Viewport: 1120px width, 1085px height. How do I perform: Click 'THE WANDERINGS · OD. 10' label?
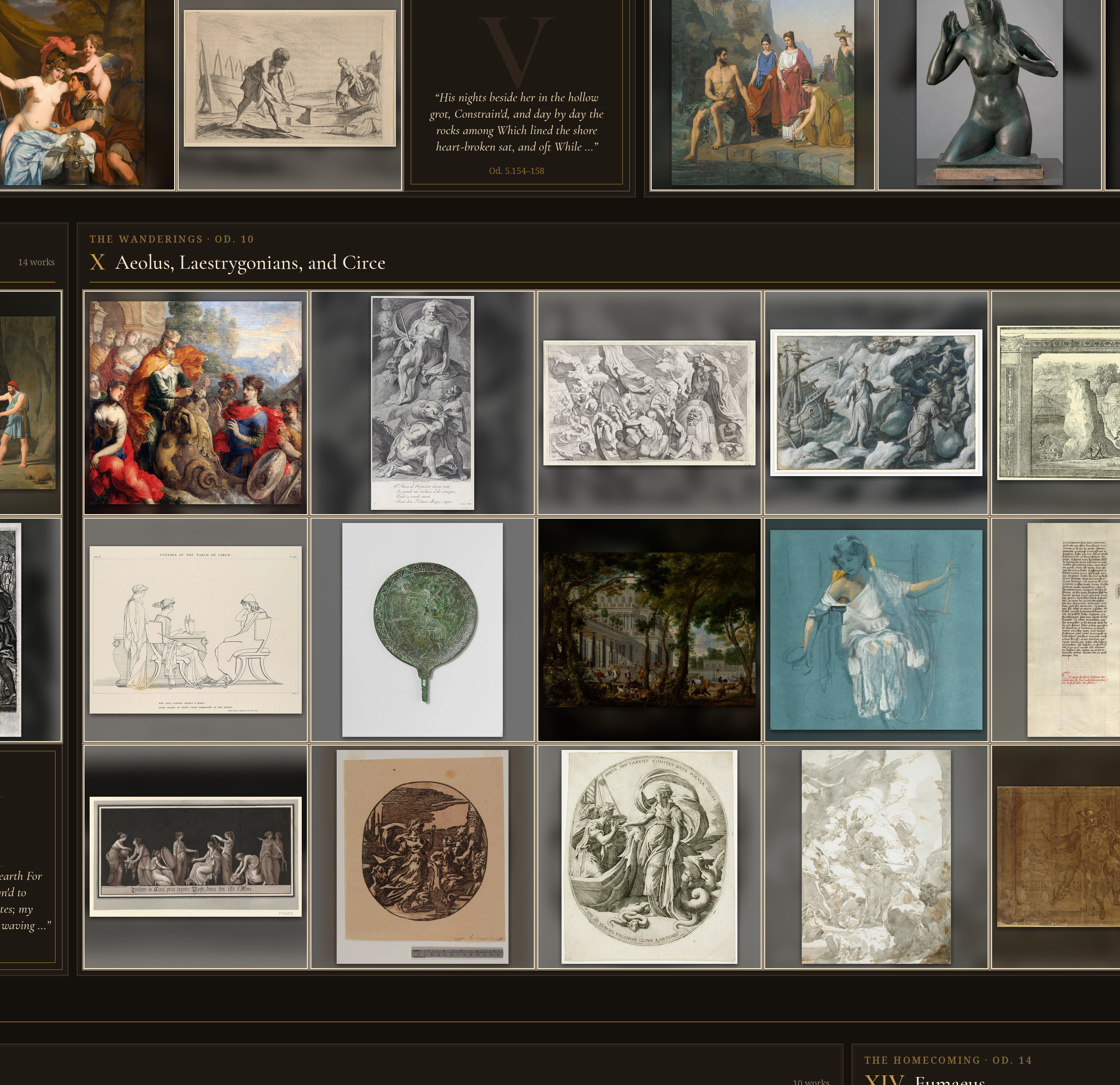(x=171, y=239)
